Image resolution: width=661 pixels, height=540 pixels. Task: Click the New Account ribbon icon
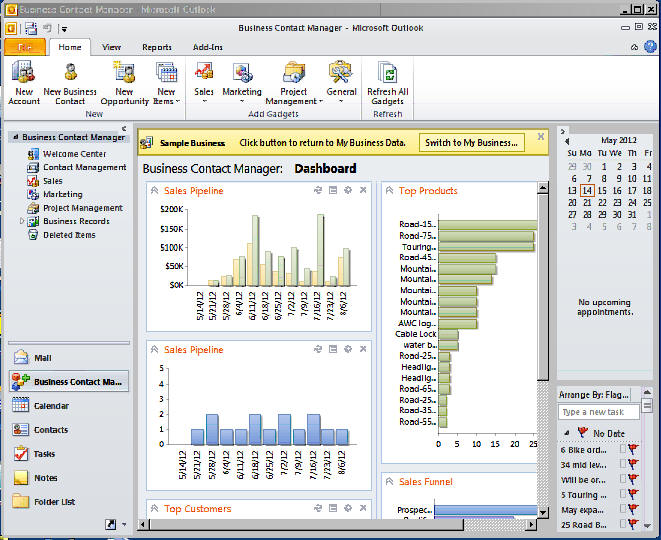point(24,83)
